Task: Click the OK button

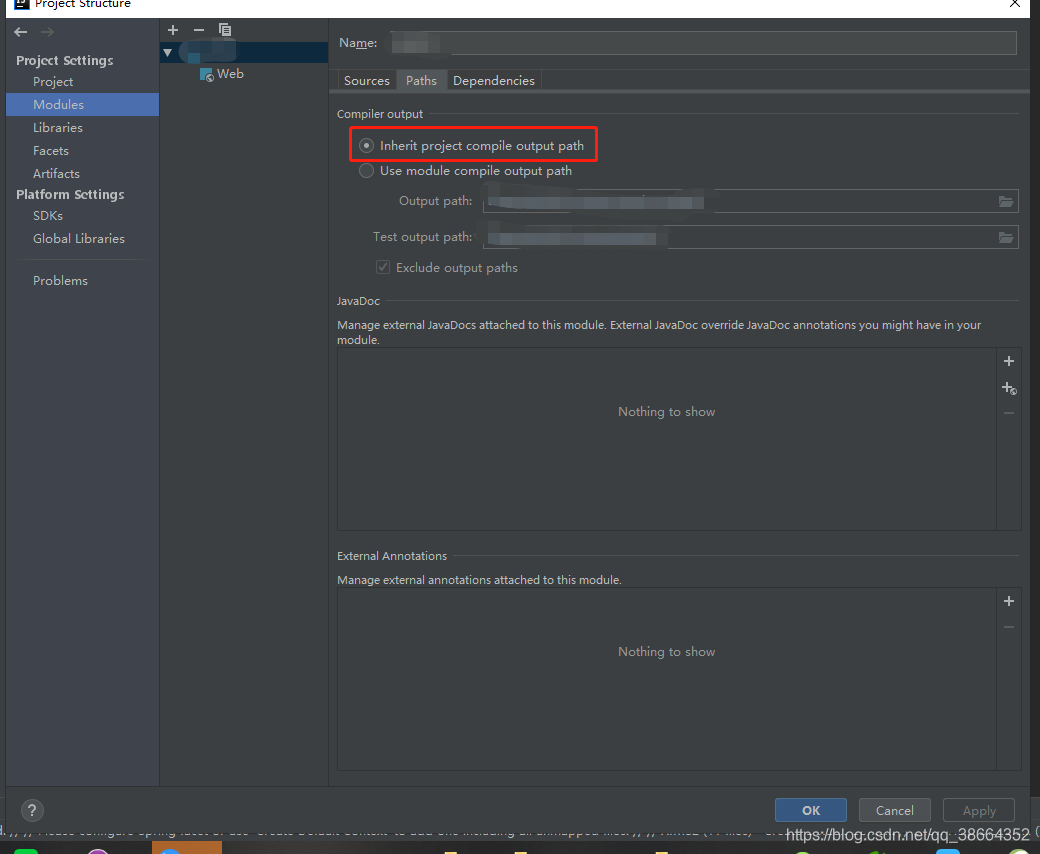Action: (x=811, y=810)
